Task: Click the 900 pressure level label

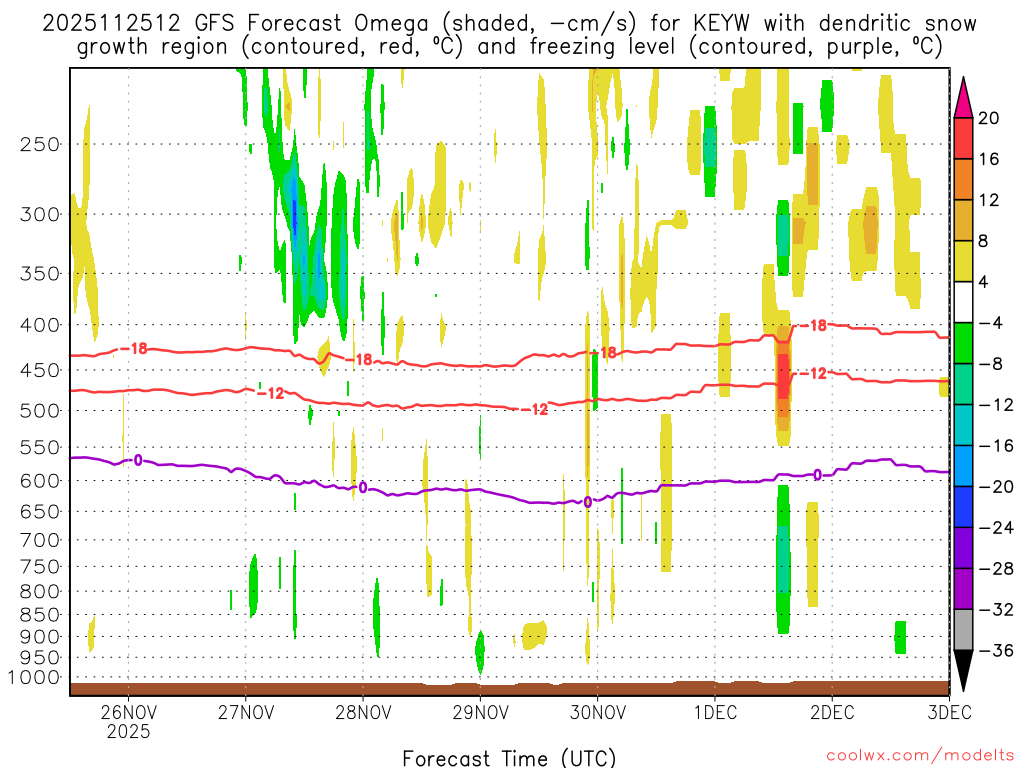Action: [40, 637]
